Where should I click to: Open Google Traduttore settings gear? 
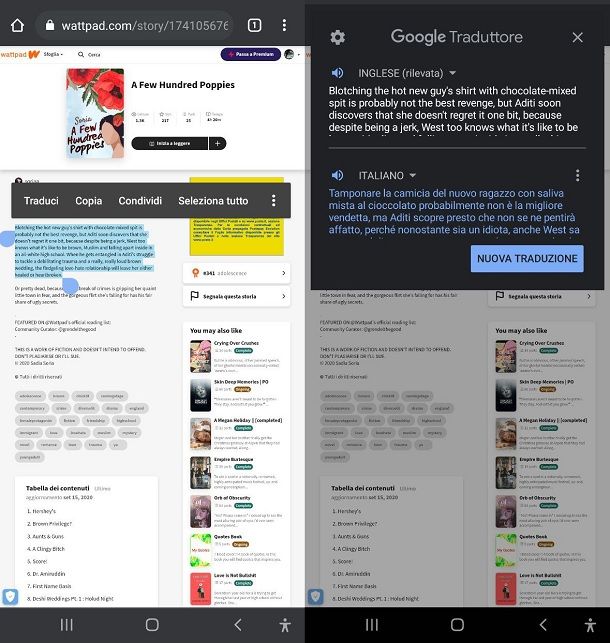pos(337,37)
